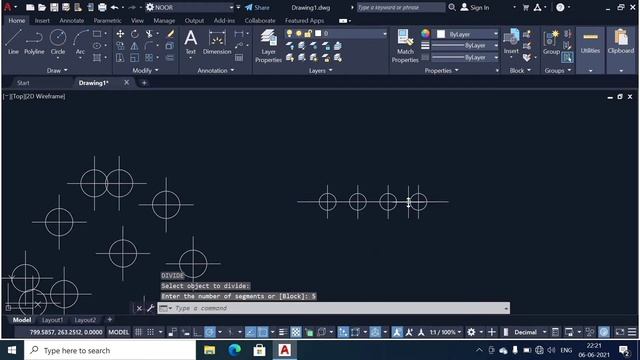
Task: Switch to Layout1 tab
Action: (53, 320)
